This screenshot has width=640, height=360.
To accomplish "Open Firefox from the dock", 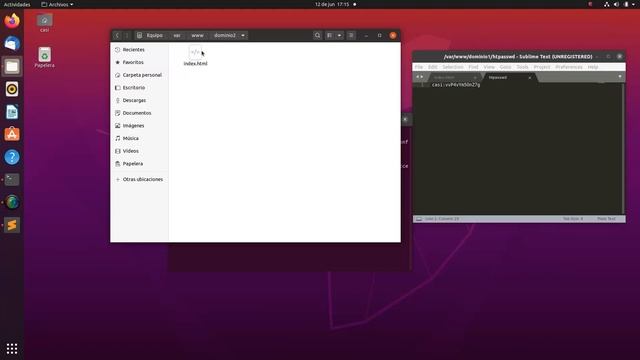I will (x=12, y=21).
